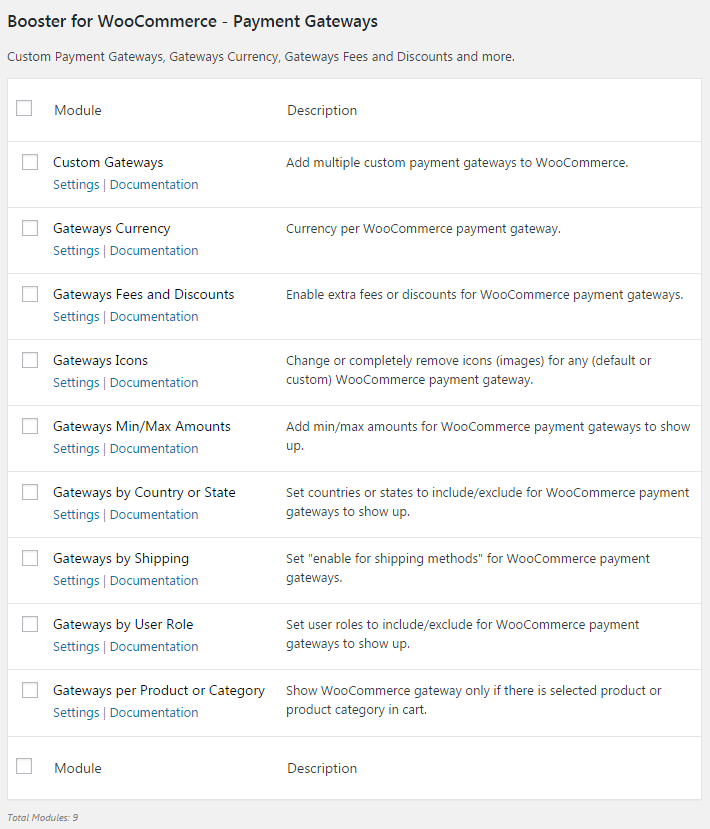Click 'Set countries or states' description text
This screenshot has height=829, width=710.
tap(487, 502)
